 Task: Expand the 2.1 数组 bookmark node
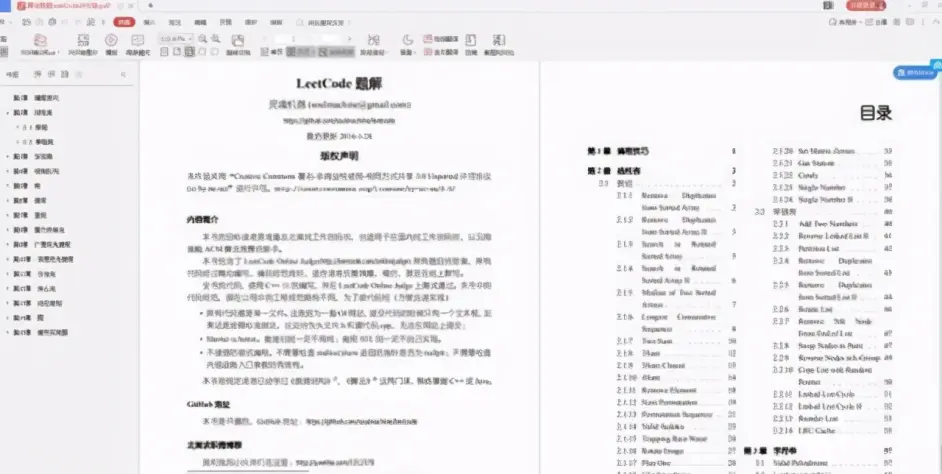17,127
